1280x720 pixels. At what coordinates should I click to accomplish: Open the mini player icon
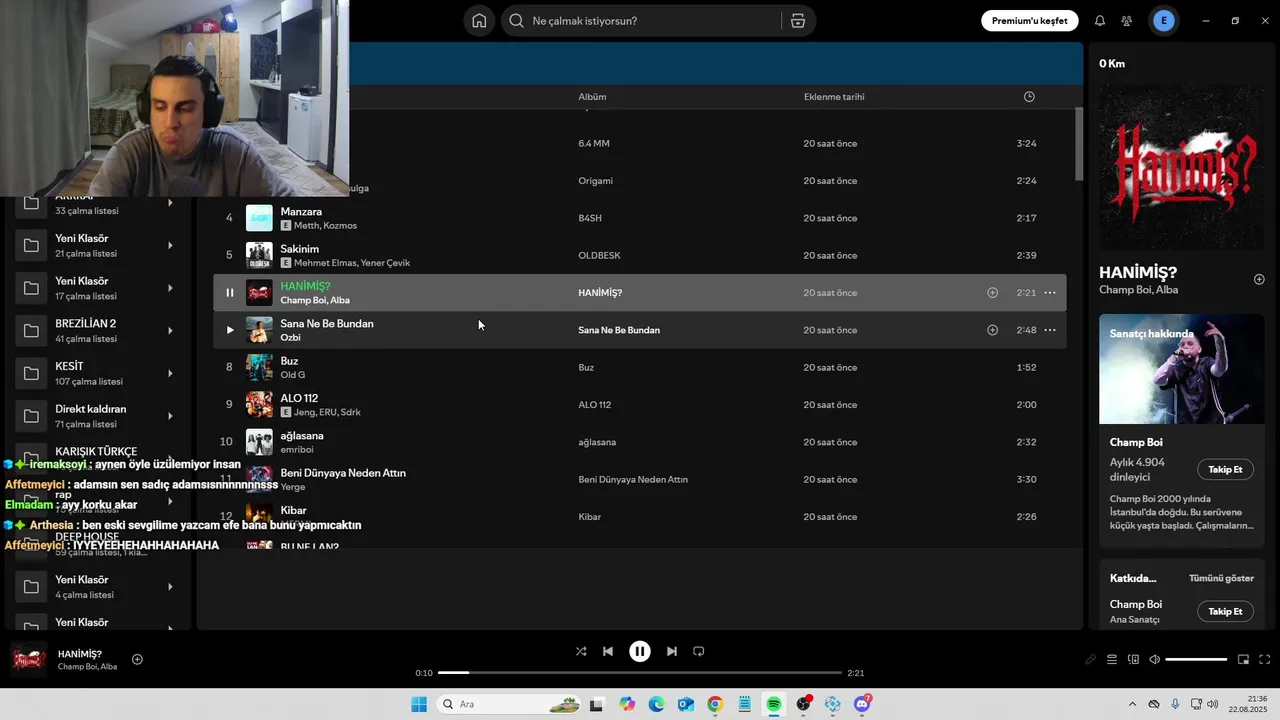pyautogui.click(x=1243, y=660)
